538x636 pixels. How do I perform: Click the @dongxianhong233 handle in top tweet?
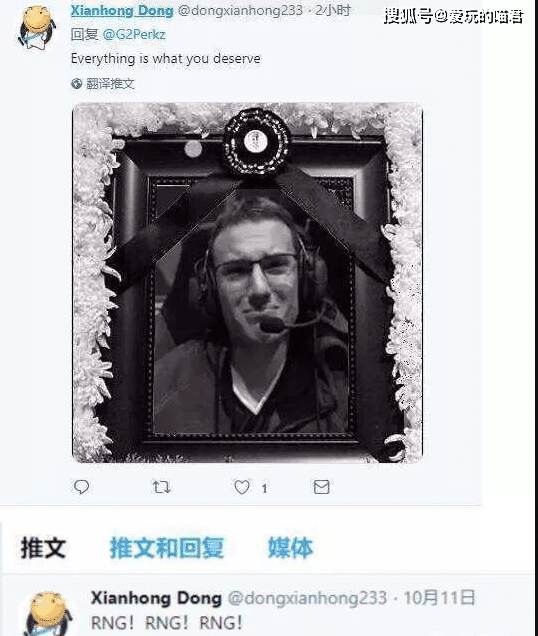click(240, 11)
